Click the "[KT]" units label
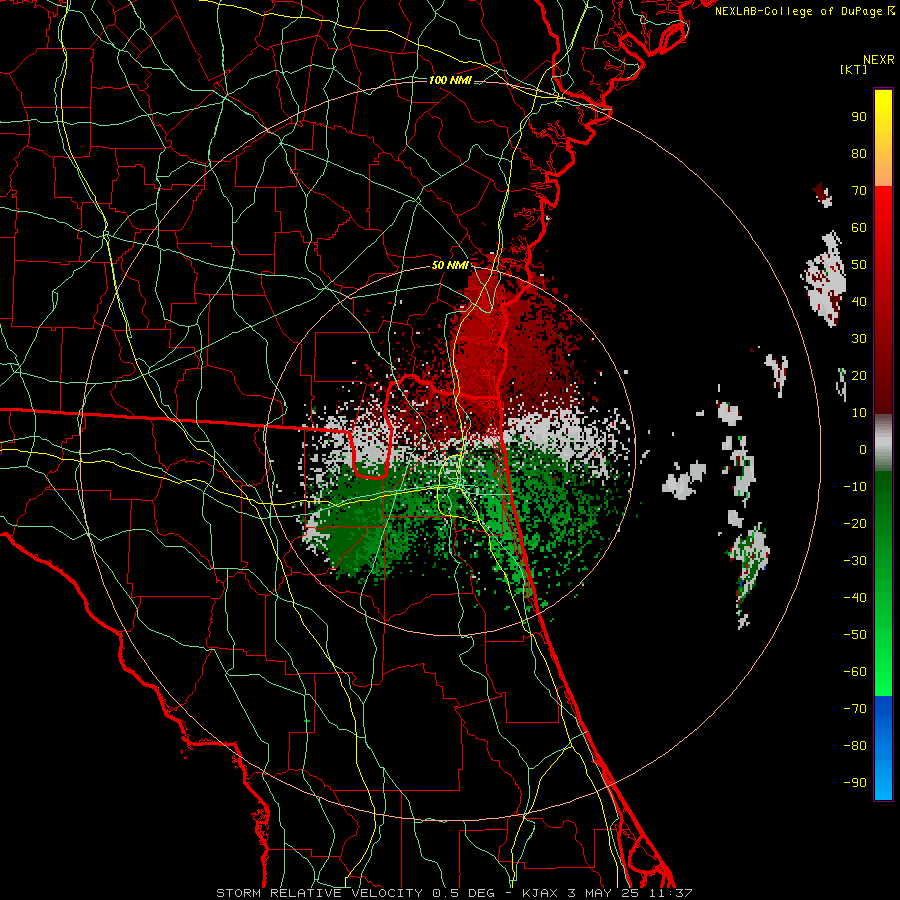This screenshot has height=900, width=900. [x=853, y=69]
